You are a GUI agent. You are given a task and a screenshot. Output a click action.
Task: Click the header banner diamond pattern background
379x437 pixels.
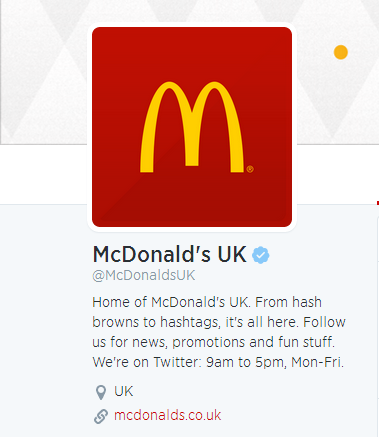tap(43, 73)
